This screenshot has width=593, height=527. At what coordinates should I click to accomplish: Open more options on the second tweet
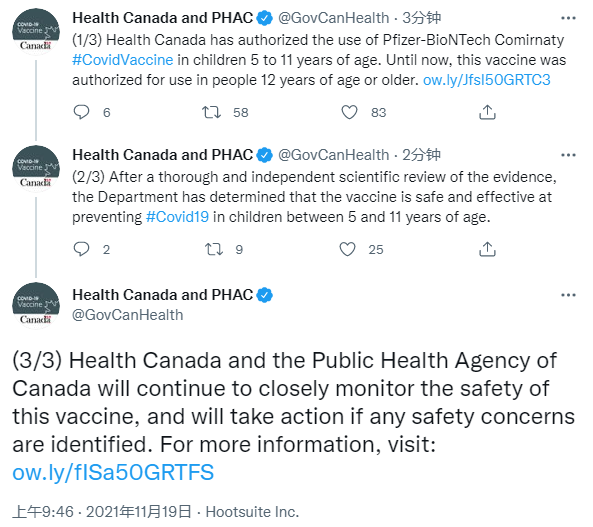coord(568,155)
